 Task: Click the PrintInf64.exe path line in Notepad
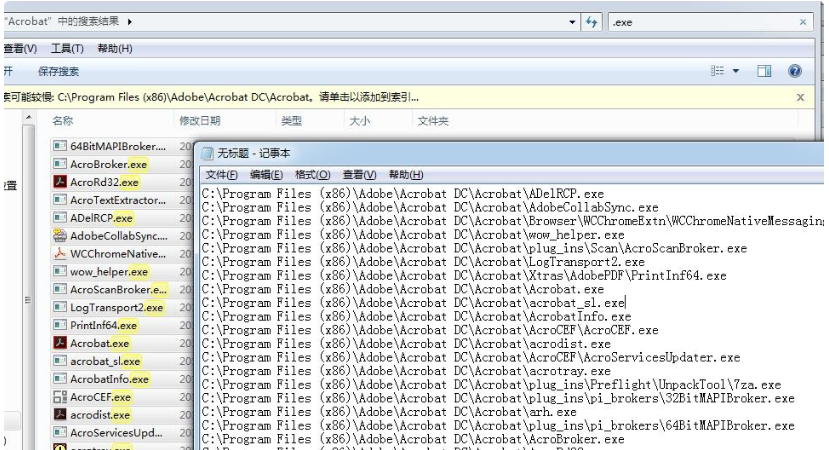pyautogui.click(x=464, y=275)
